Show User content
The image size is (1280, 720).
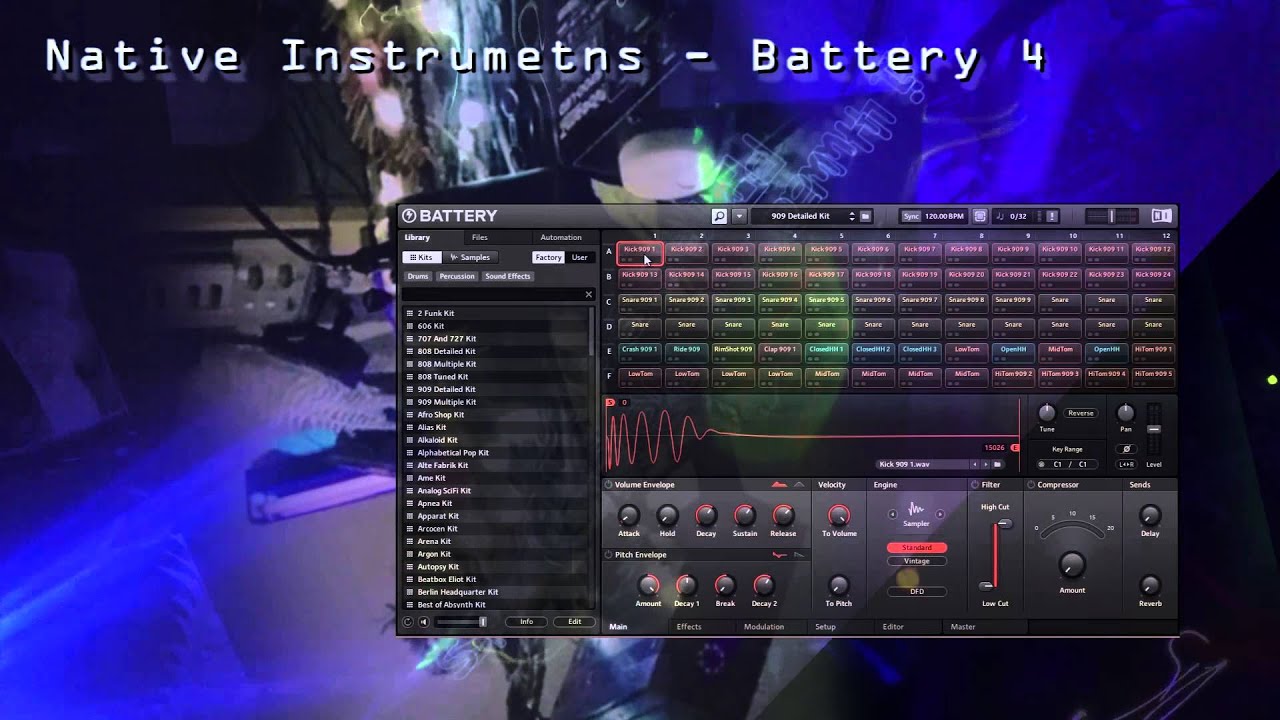pyautogui.click(x=580, y=257)
